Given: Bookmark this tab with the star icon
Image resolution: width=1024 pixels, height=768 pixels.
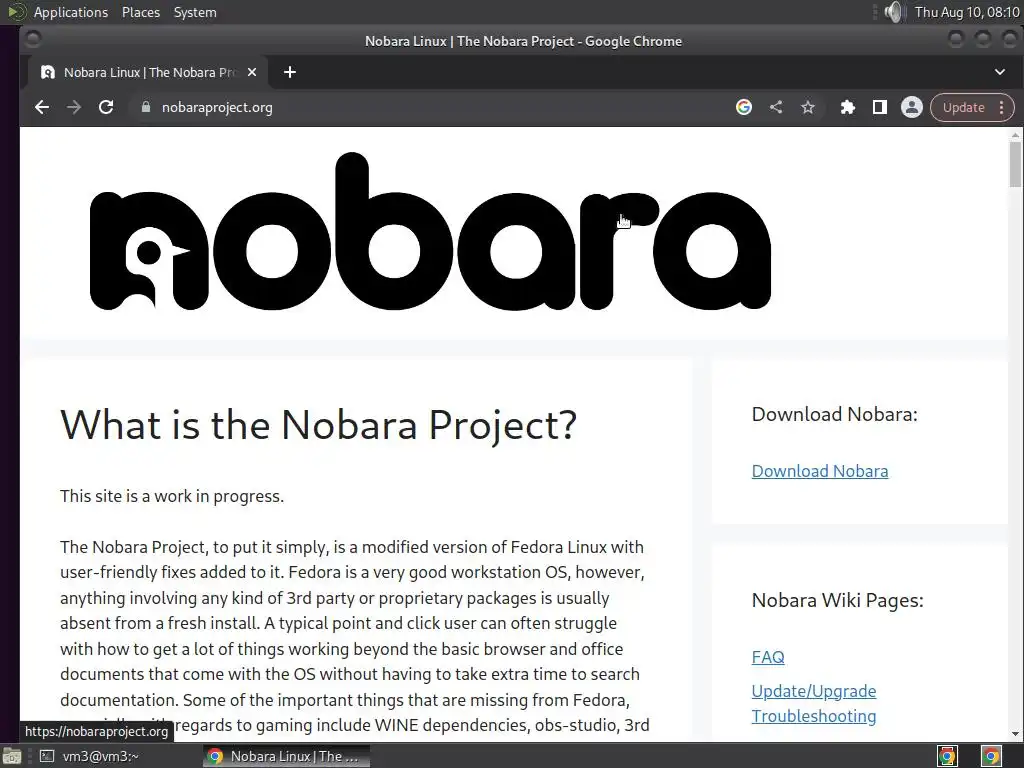Looking at the screenshot, I should click(808, 107).
